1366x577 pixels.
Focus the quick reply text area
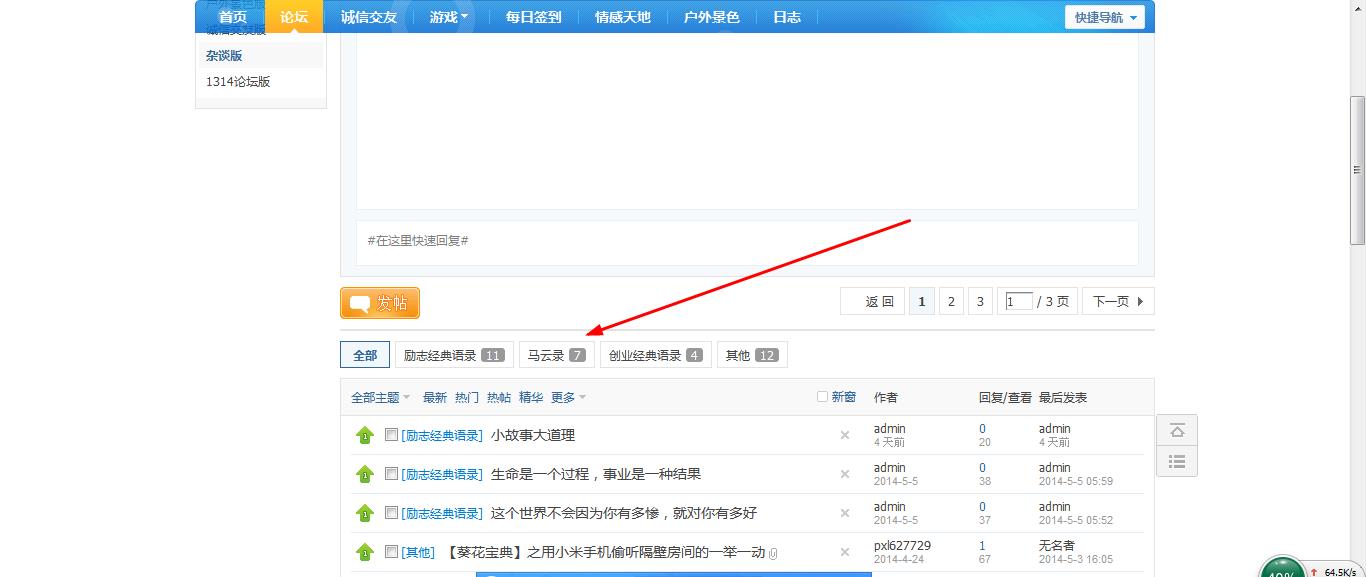pos(747,241)
